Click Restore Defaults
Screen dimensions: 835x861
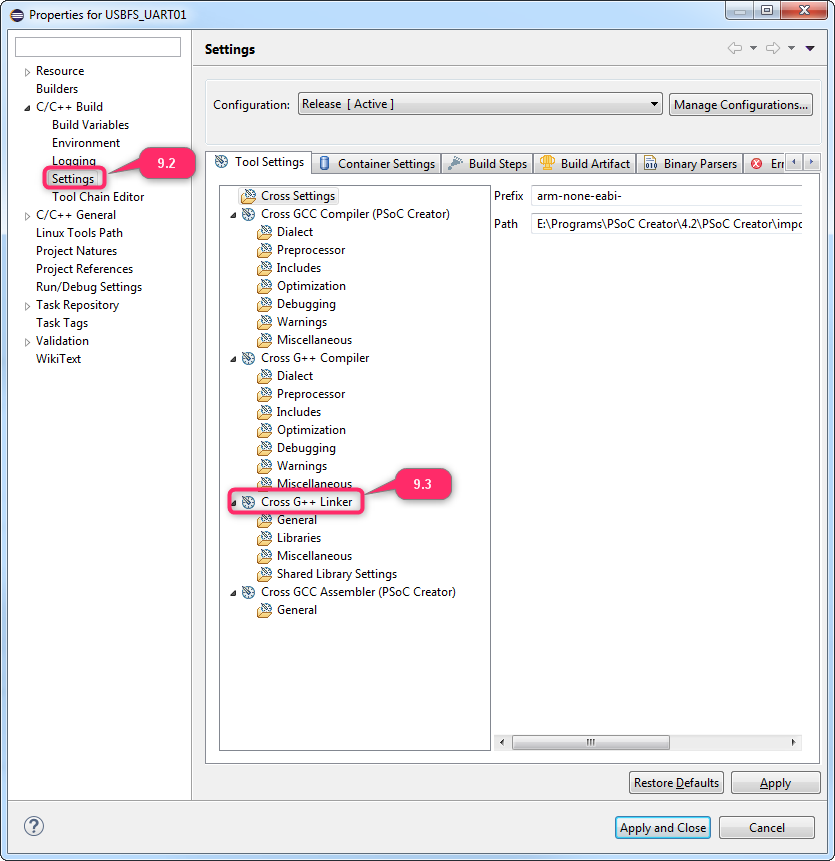point(676,782)
